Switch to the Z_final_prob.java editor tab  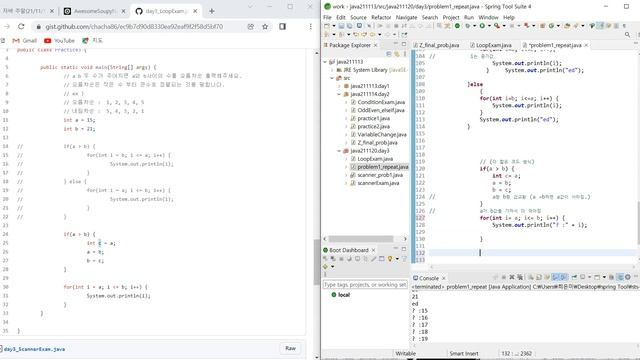click(436, 45)
